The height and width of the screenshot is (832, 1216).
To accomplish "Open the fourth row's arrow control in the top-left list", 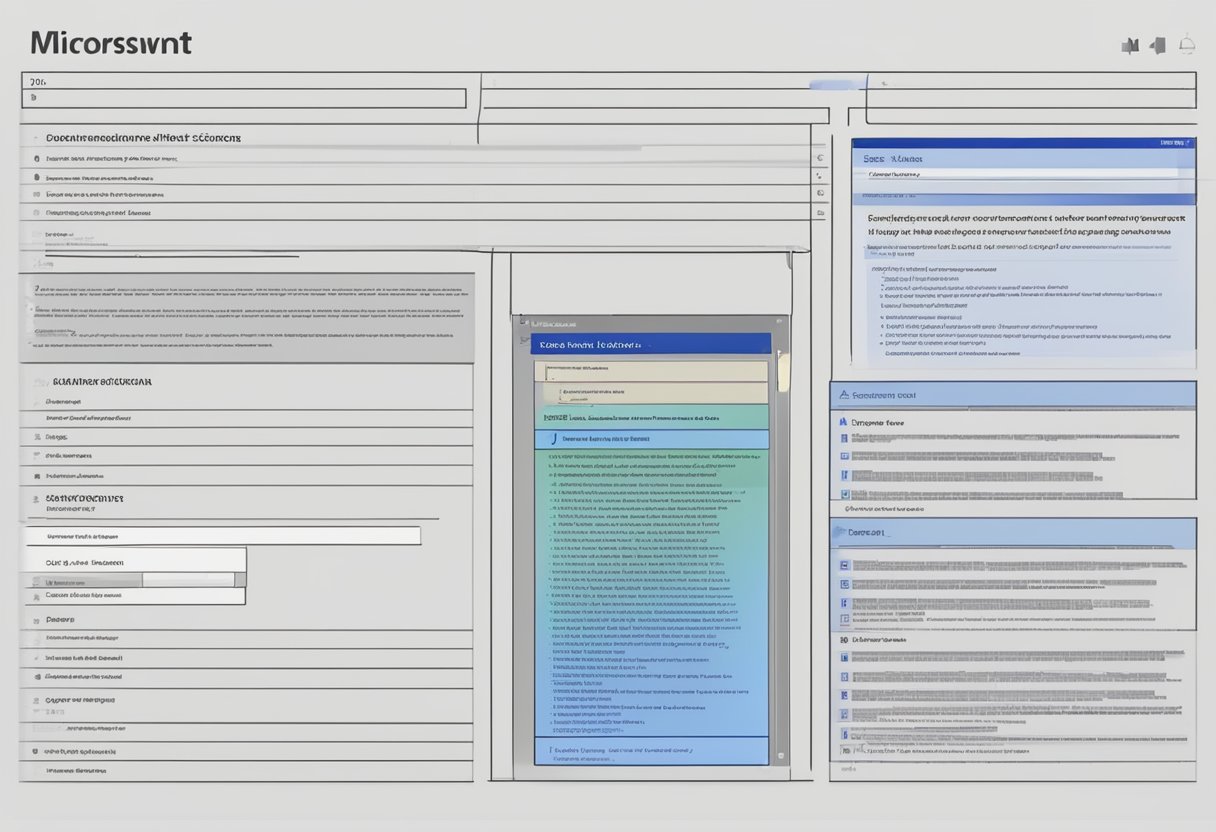I will [x=819, y=212].
